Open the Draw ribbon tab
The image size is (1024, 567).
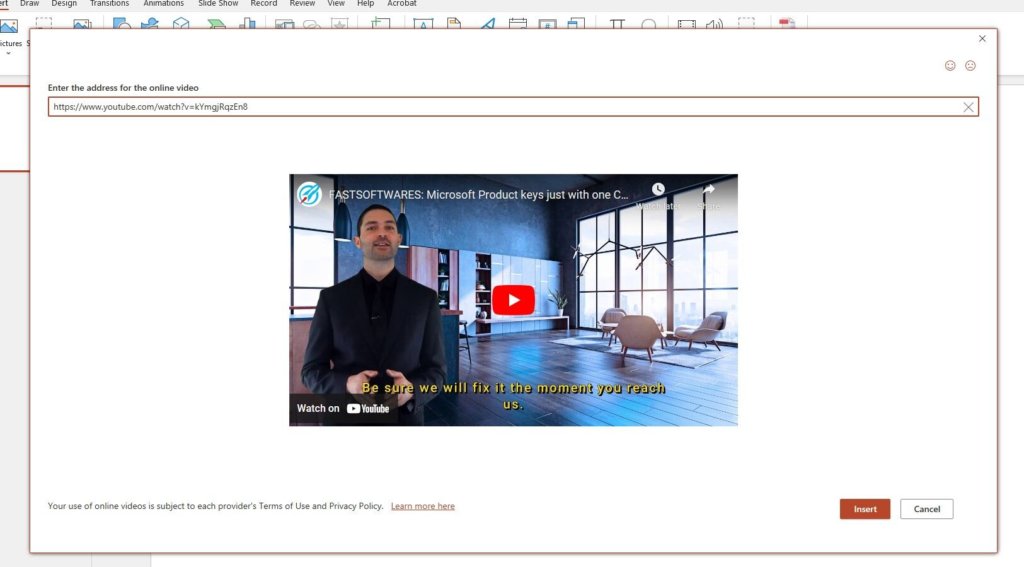(x=29, y=3)
